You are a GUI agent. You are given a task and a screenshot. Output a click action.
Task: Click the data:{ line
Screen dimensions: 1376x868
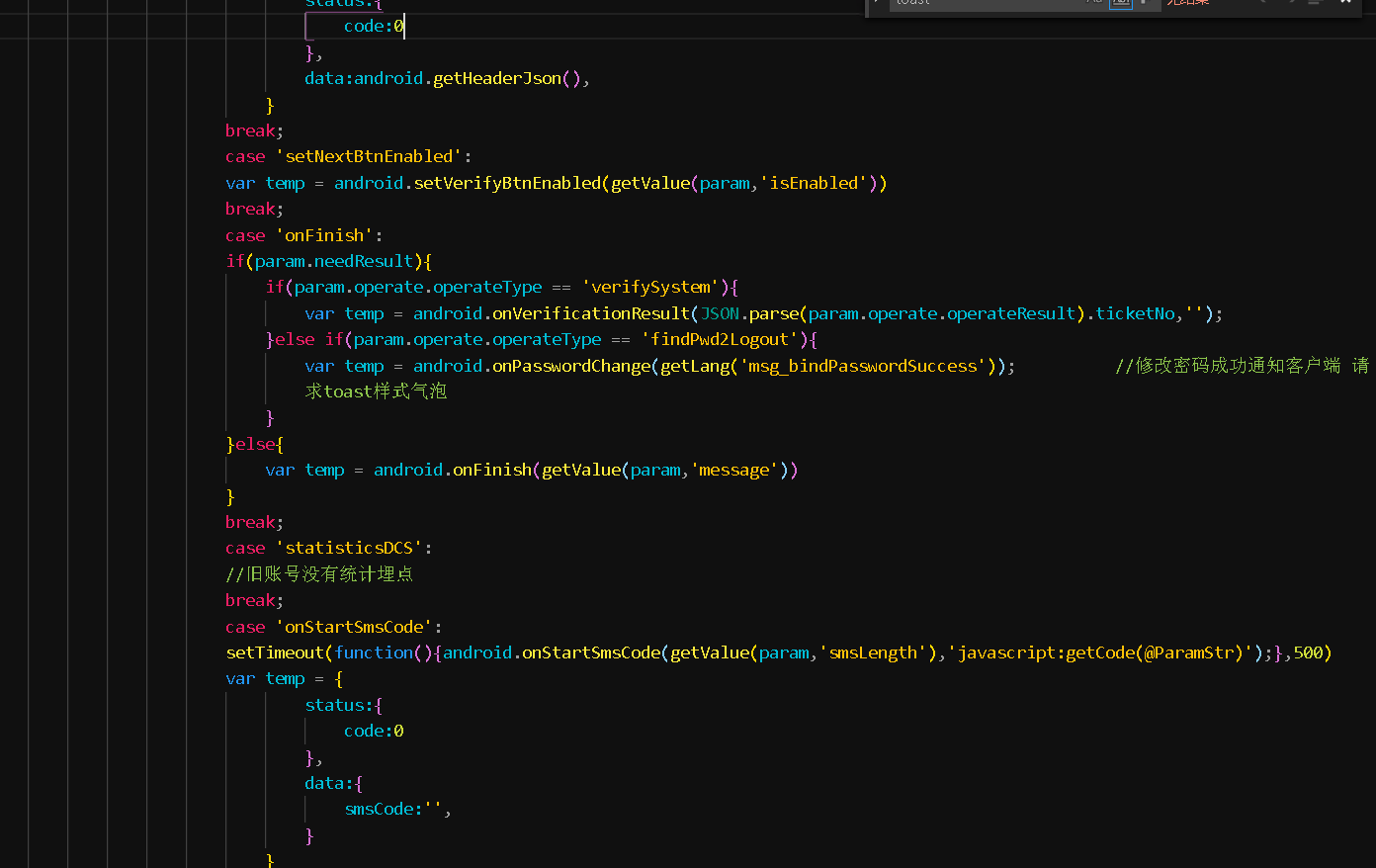[x=334, y=783]
